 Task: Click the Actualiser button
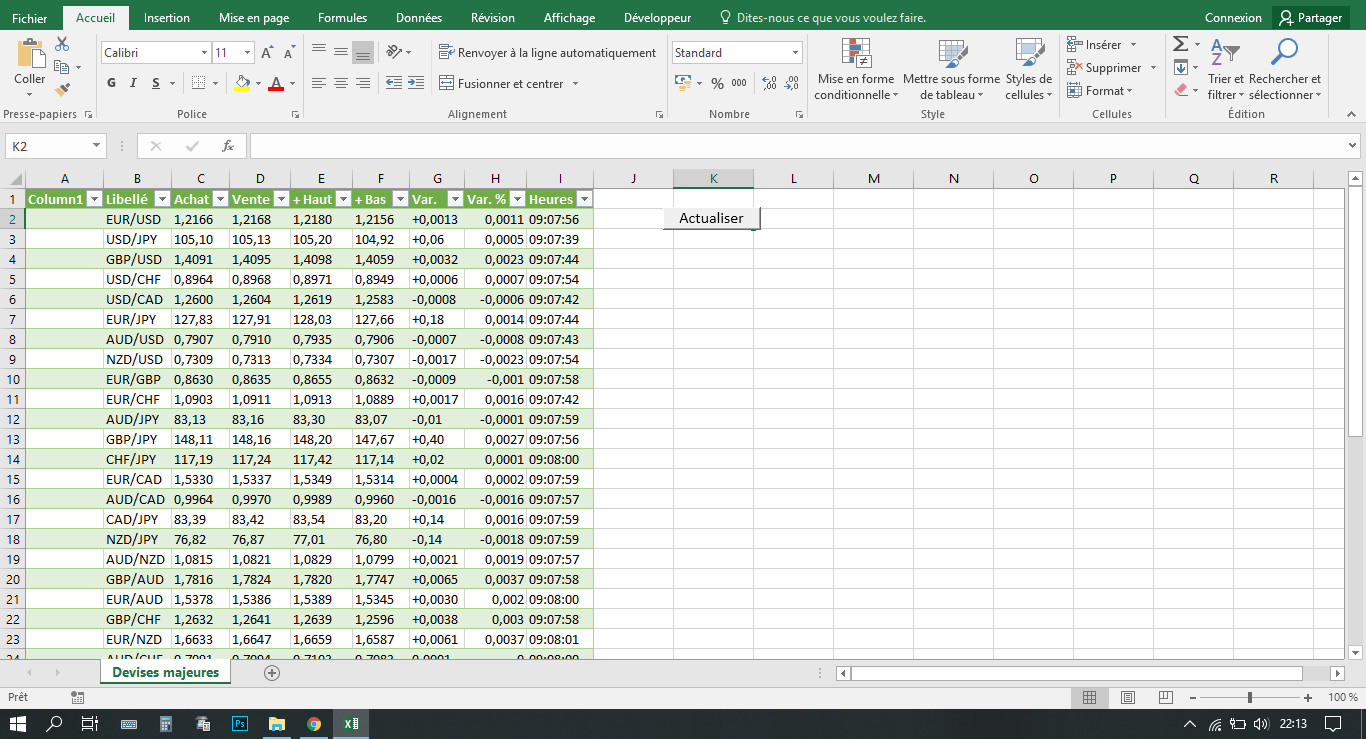pos(711,218)
